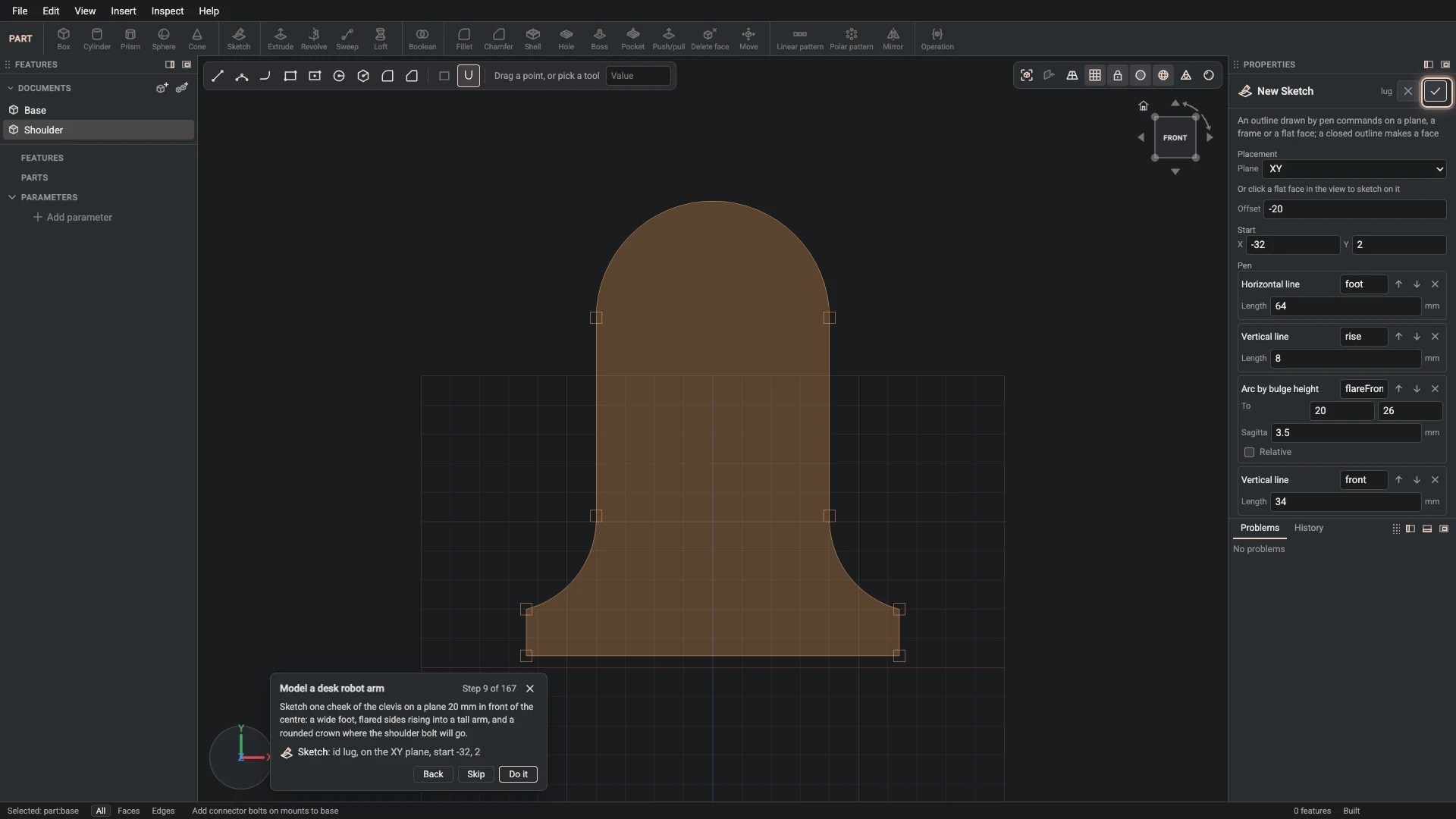Click Add parameter

click(73, 218)
